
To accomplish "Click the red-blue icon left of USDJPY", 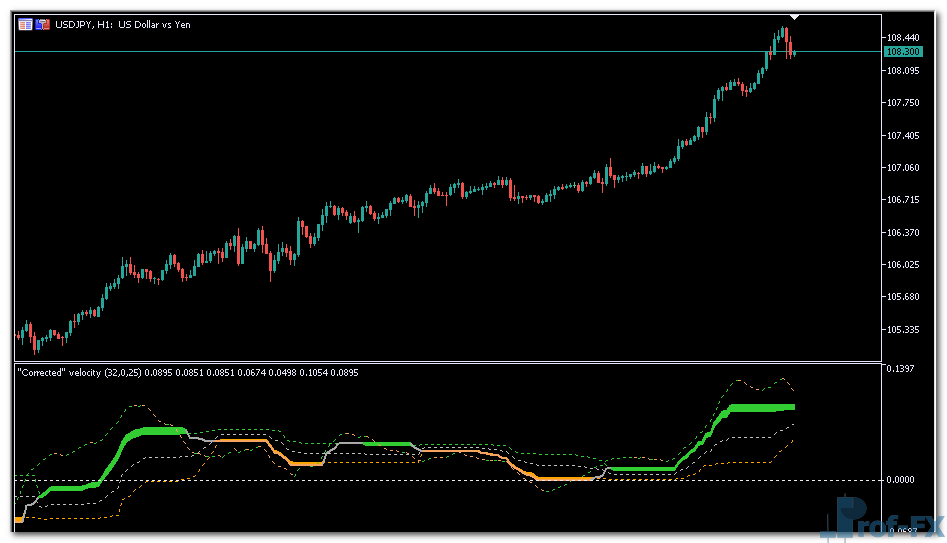I will coord(43,24).
